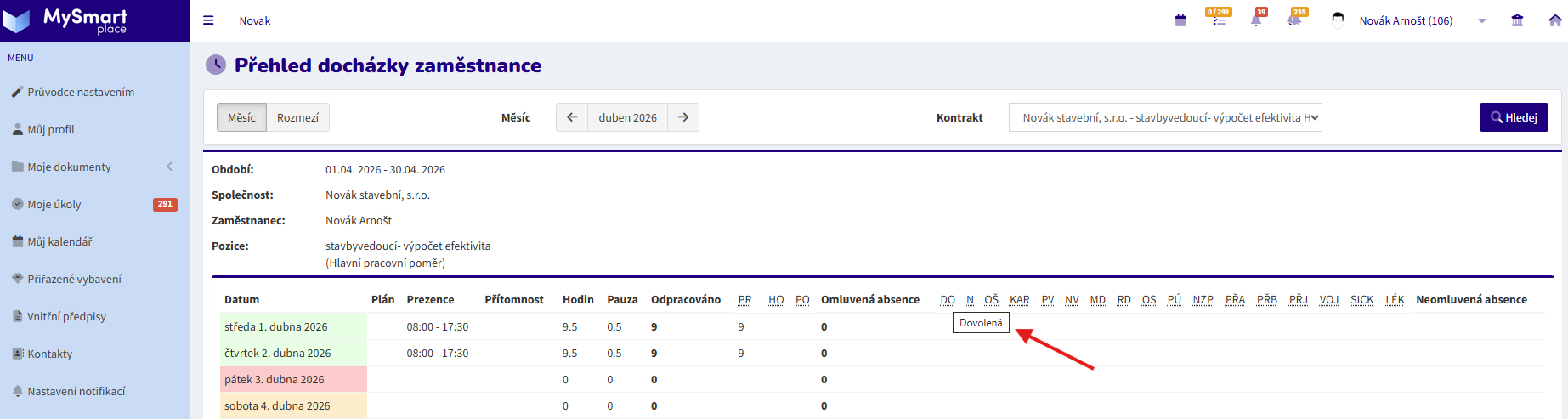Expand the Novák Arnošt user dropdown arrow
1568x419 pixels.
pos(1482,21)
